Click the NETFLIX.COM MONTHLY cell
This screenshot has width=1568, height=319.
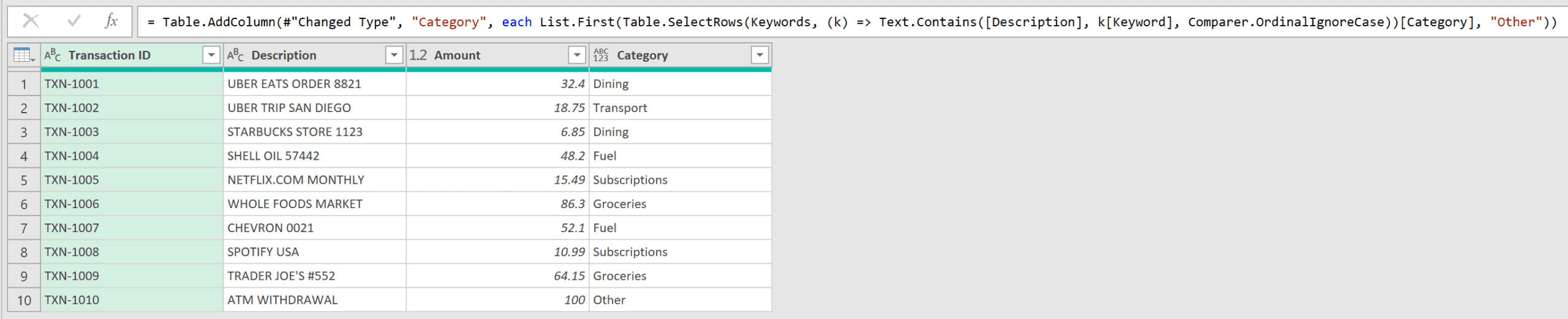point(315,180)
